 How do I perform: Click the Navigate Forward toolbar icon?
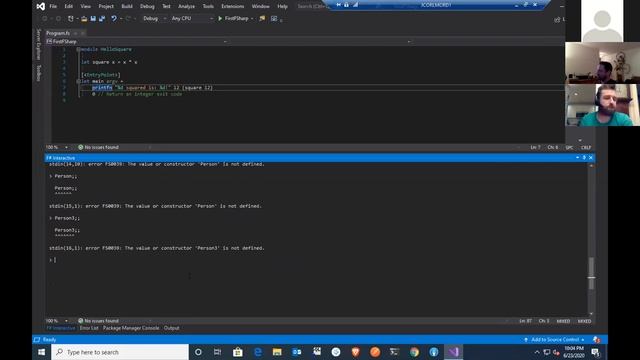click(x=58, y=18)
